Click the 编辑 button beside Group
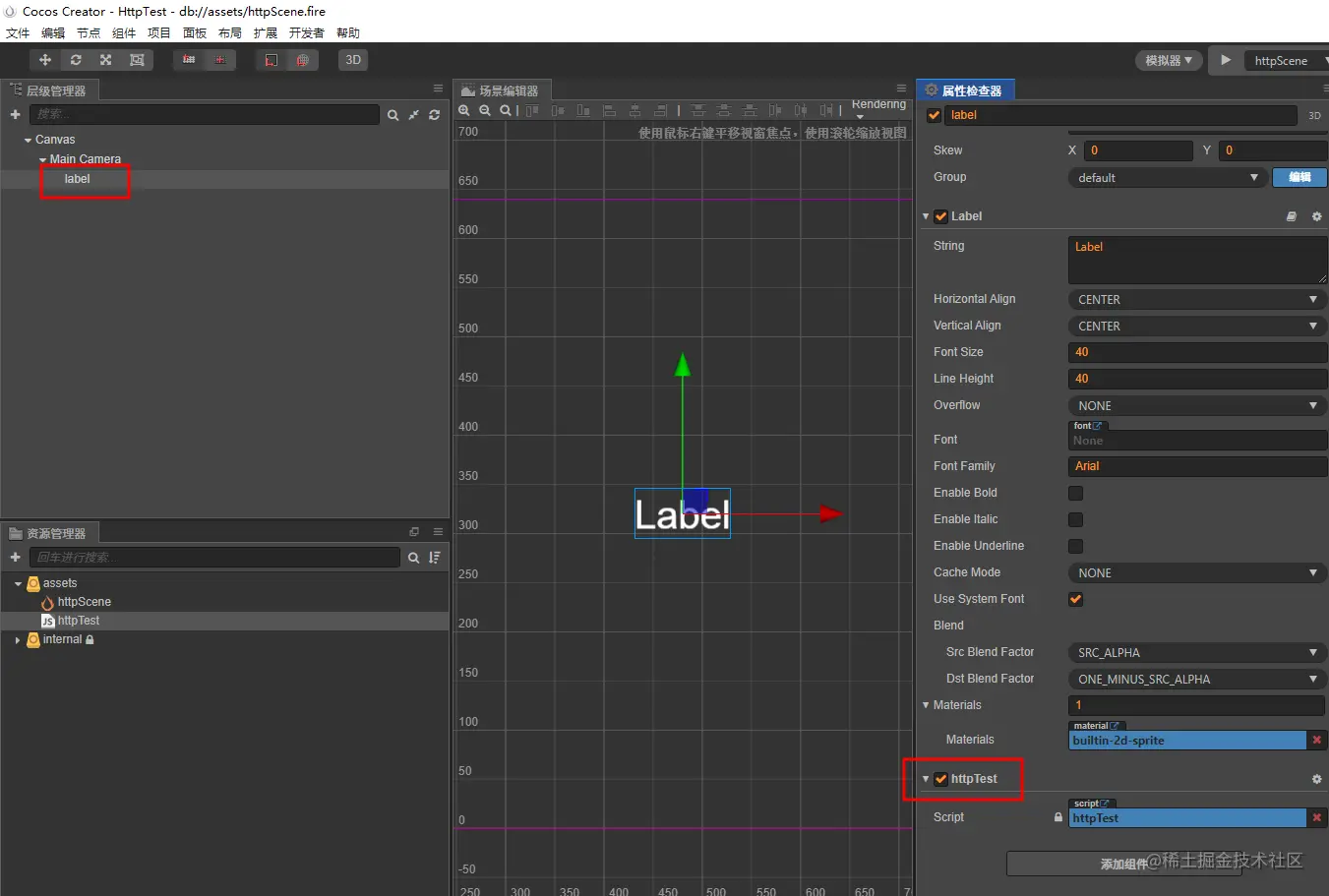The image size is (1329, 896). 1299,177
